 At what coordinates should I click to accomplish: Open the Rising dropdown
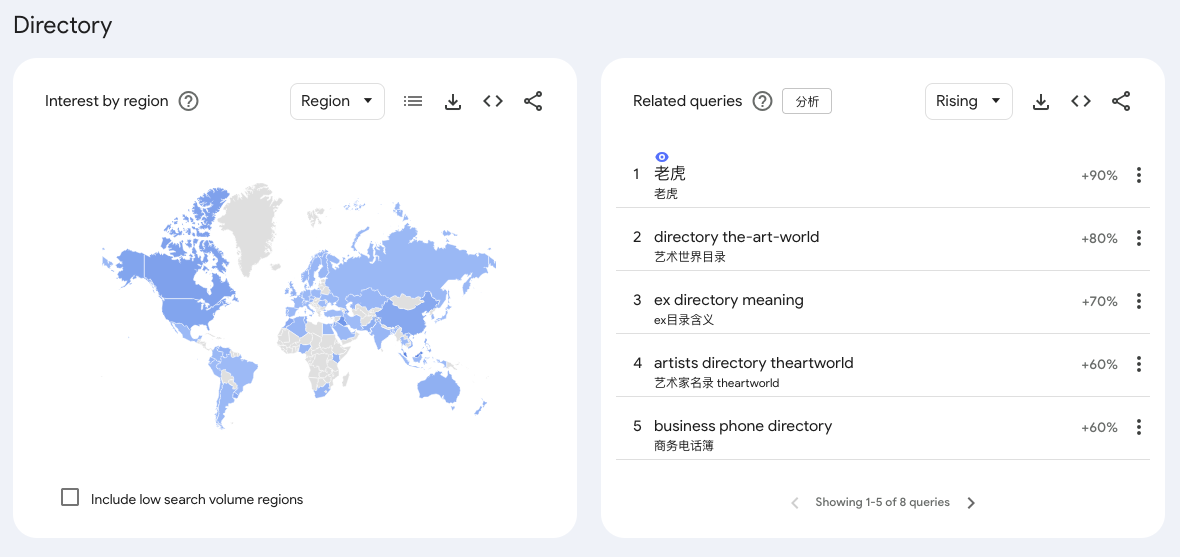[x=969, y=101]
